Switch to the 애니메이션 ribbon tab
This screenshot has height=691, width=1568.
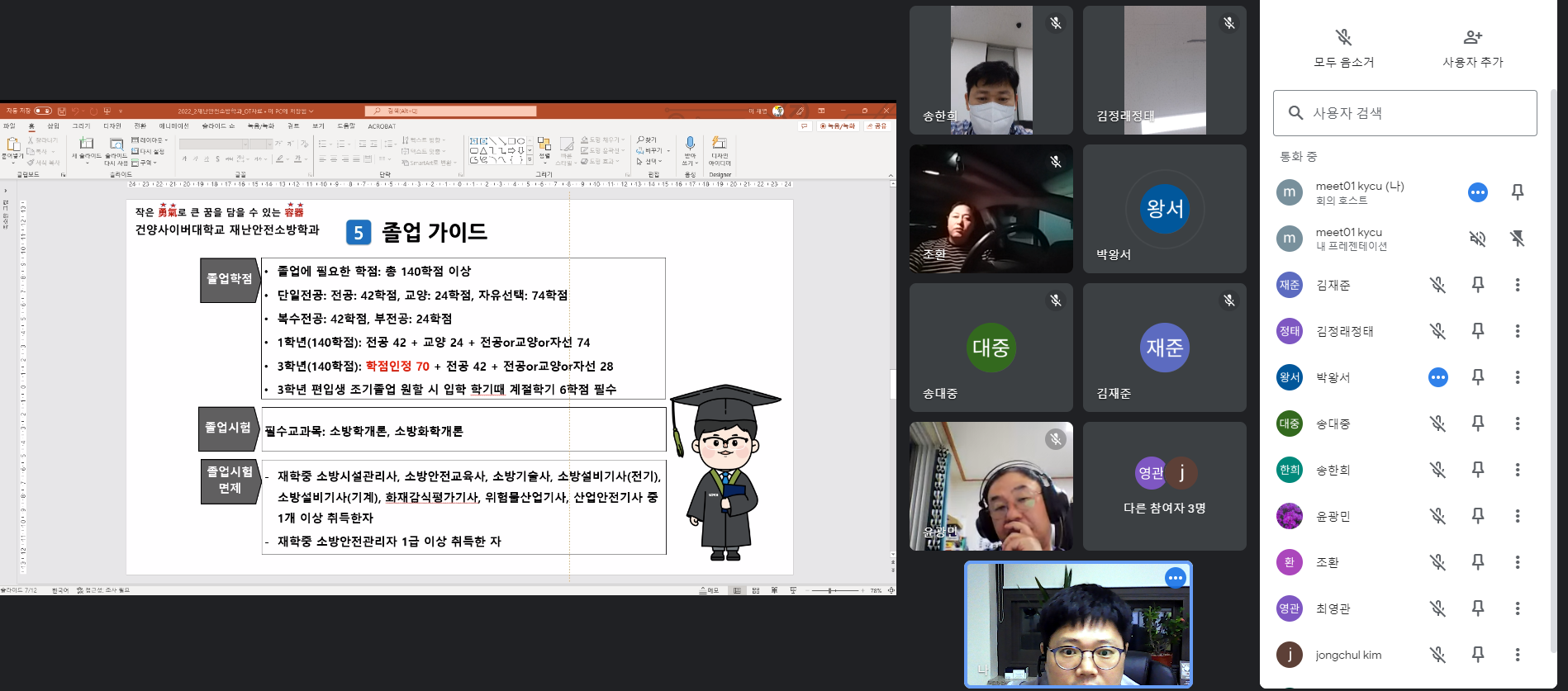(x=173, y=126)
